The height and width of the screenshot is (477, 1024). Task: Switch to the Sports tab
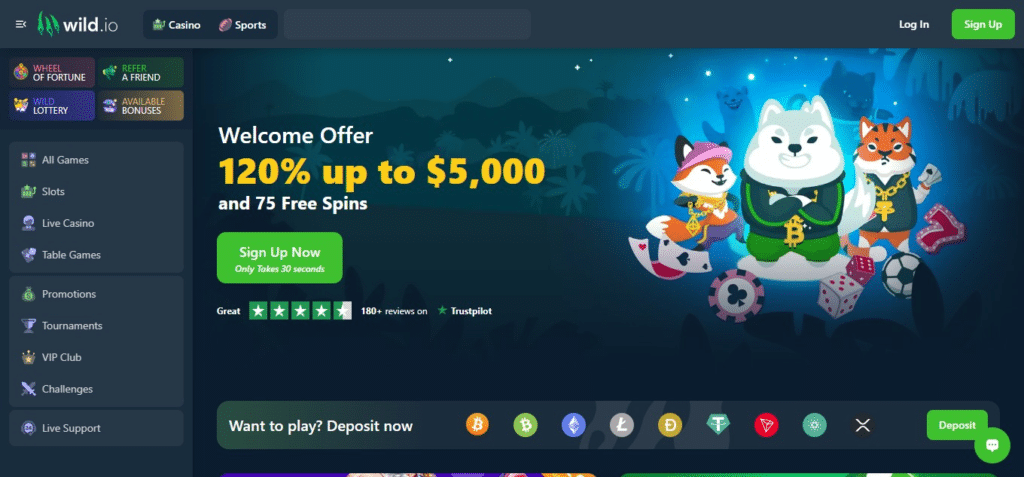coord(242,25)
